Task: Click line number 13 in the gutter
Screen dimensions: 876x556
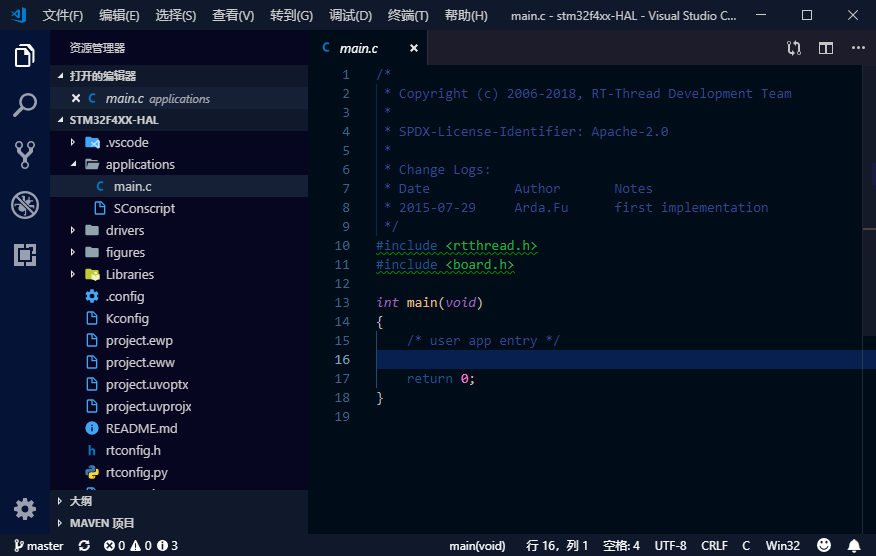Action: [x=342, y=303]
